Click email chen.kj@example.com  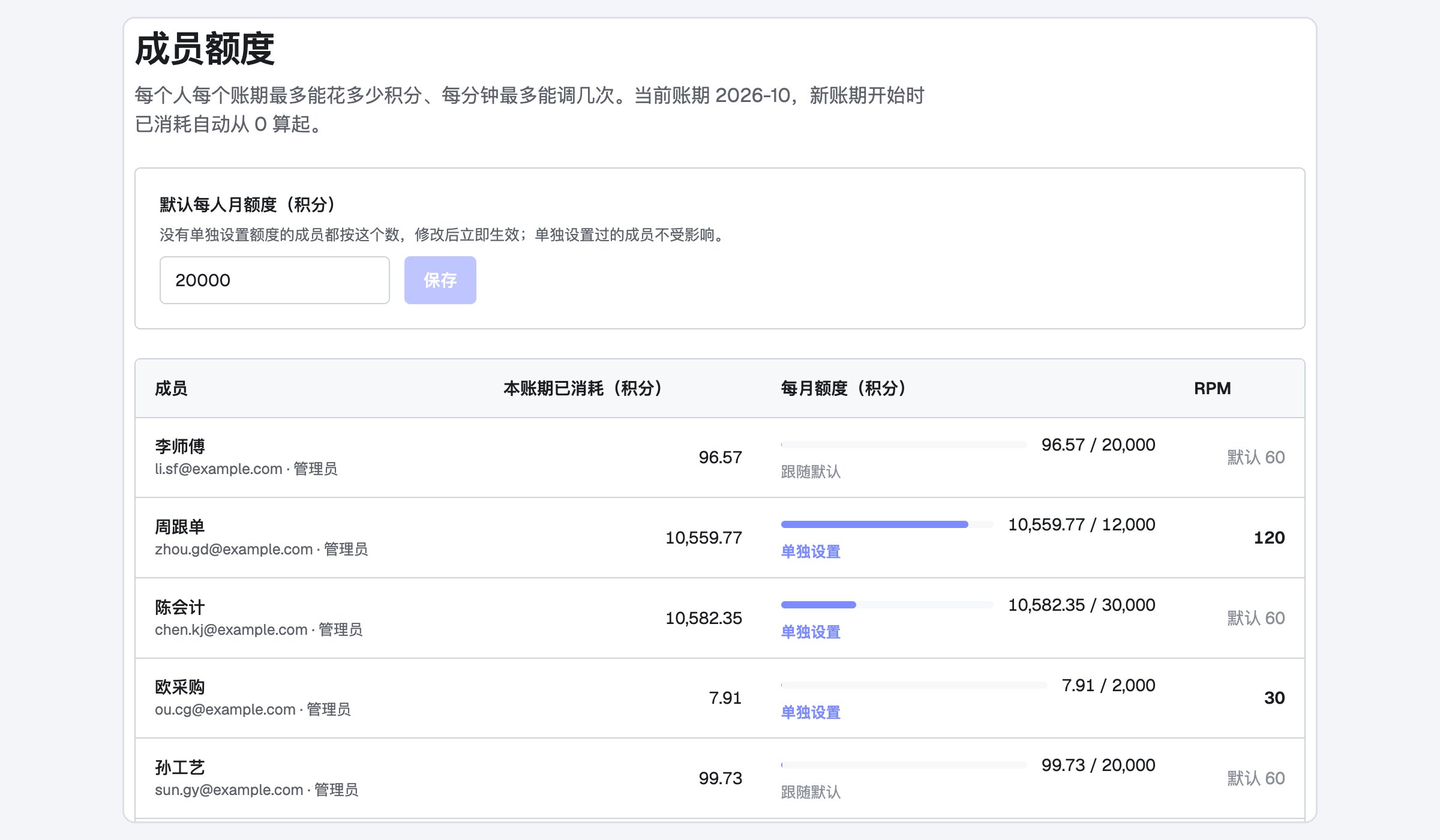click(x=231, y=630)
